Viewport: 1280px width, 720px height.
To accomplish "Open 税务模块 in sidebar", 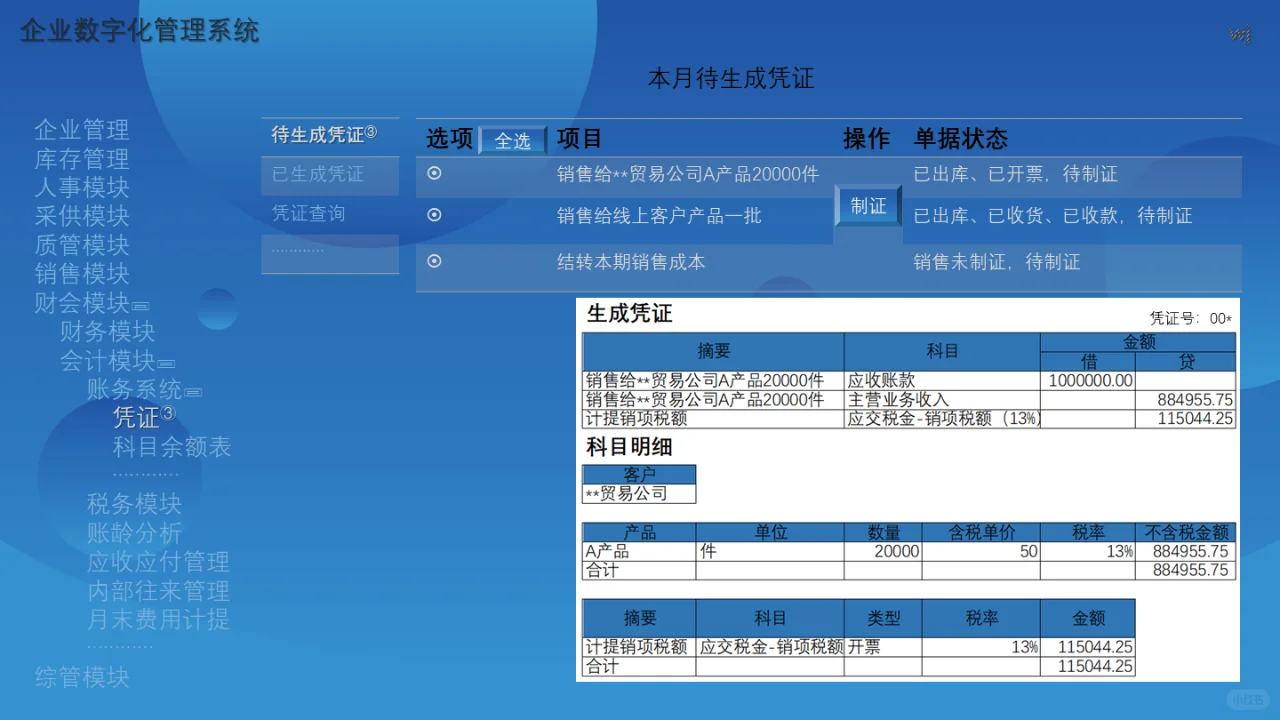I will (134, 504).
